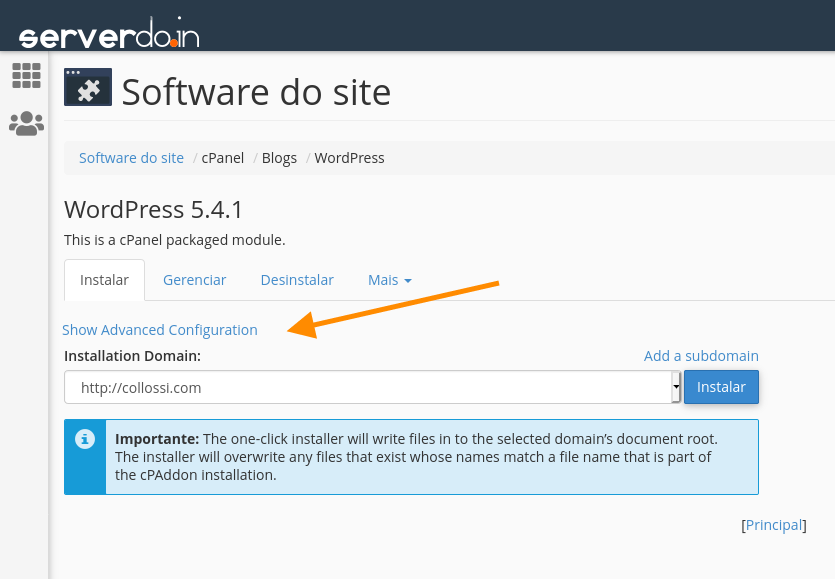Screen dimensions: 835x579
Task: Switch to the Instalar tab
Action: [x=104, y=280]
